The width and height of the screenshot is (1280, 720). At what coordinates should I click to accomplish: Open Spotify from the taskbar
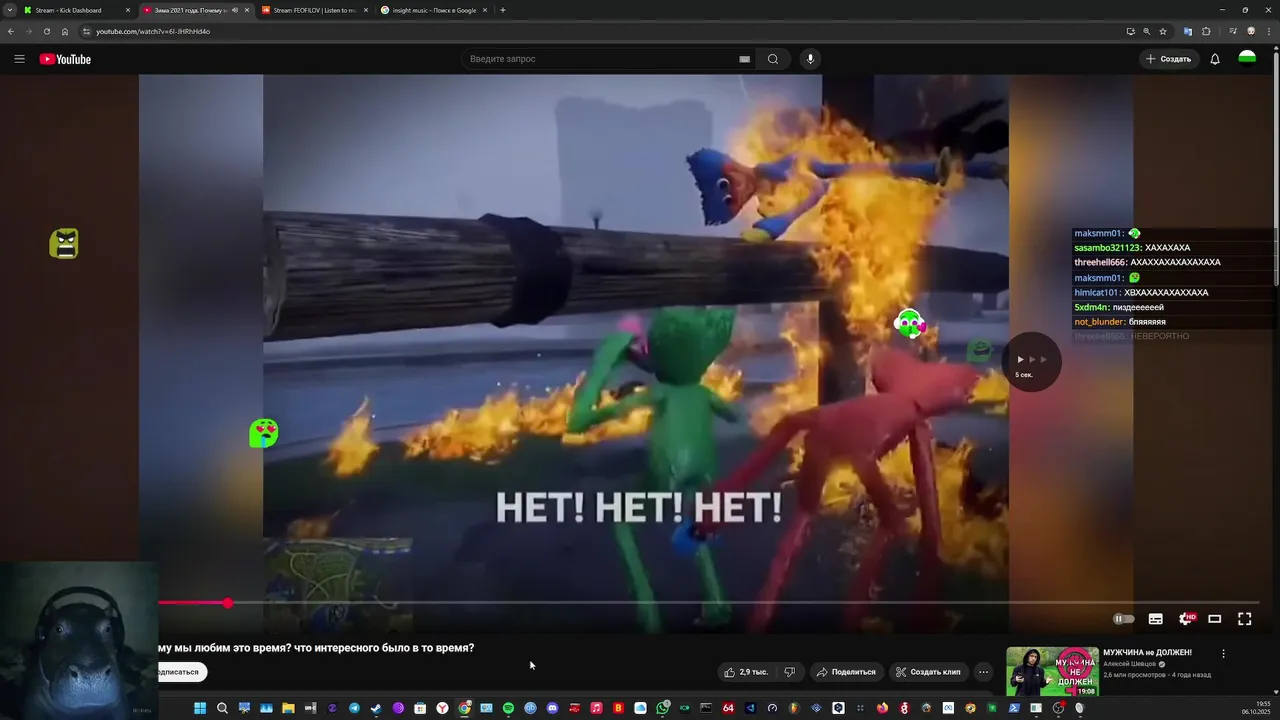[x=508, y=708]
